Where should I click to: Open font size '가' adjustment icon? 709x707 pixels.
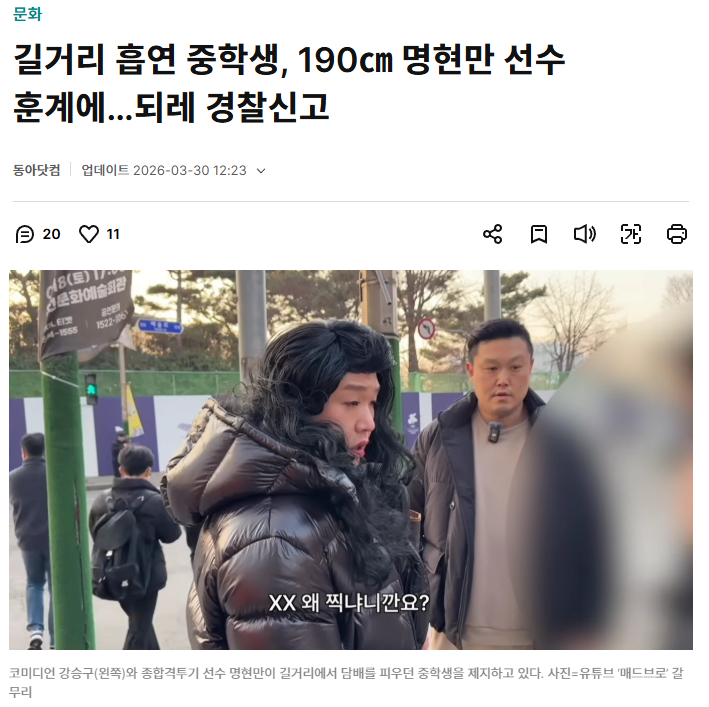tap(631, 234)
